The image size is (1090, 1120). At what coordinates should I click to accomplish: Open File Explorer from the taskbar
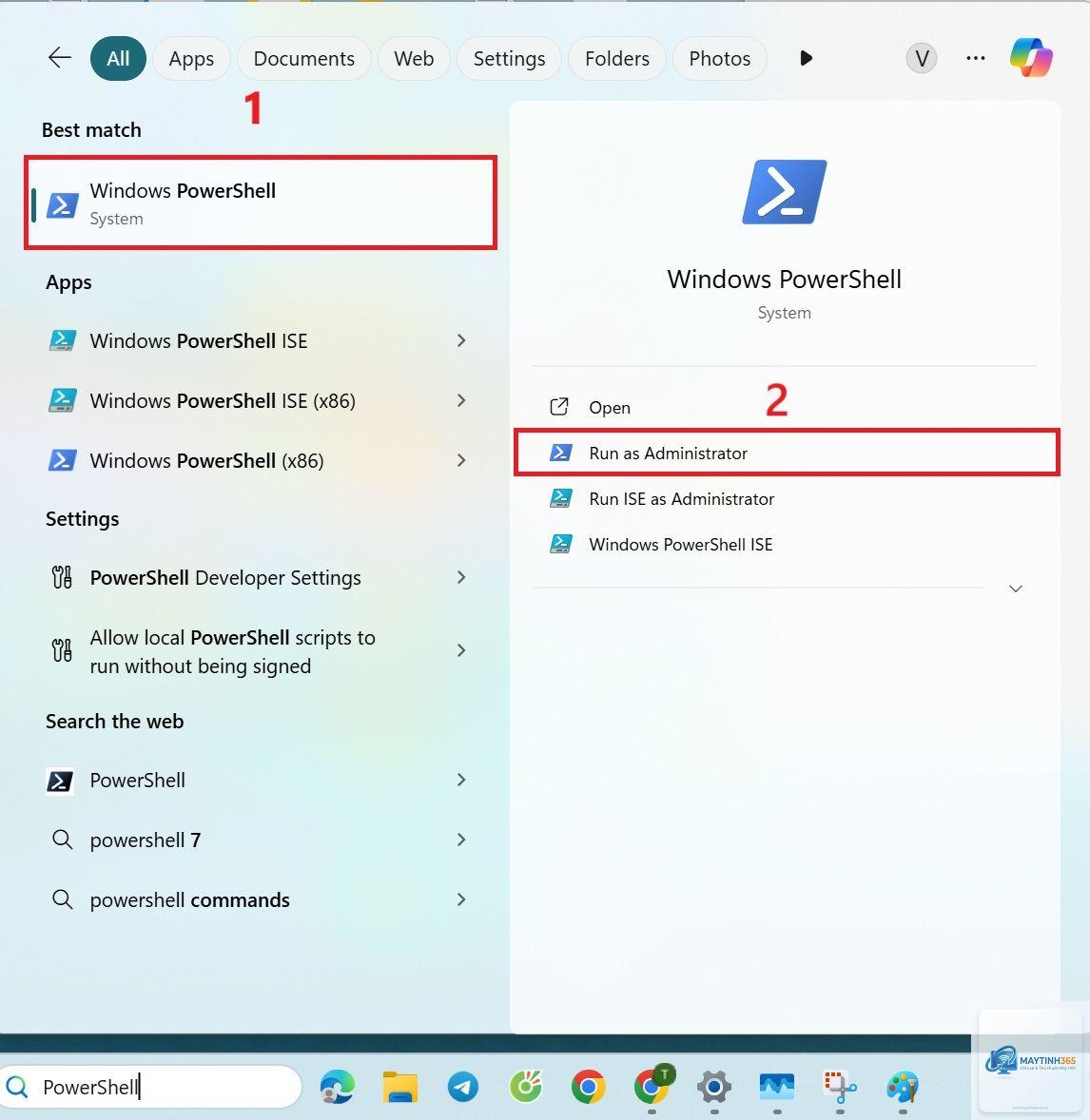click(400, 1087)
